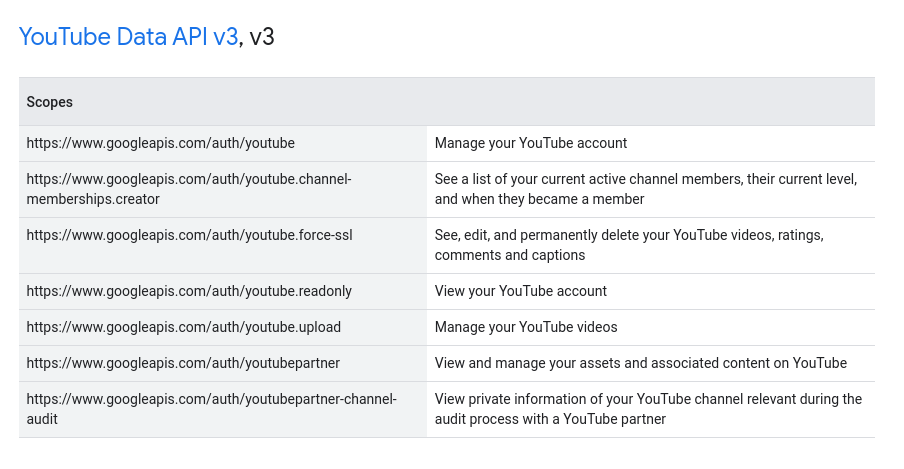
Task: Click 'Manage your YouTube account' description
Action: coord(531,143)
